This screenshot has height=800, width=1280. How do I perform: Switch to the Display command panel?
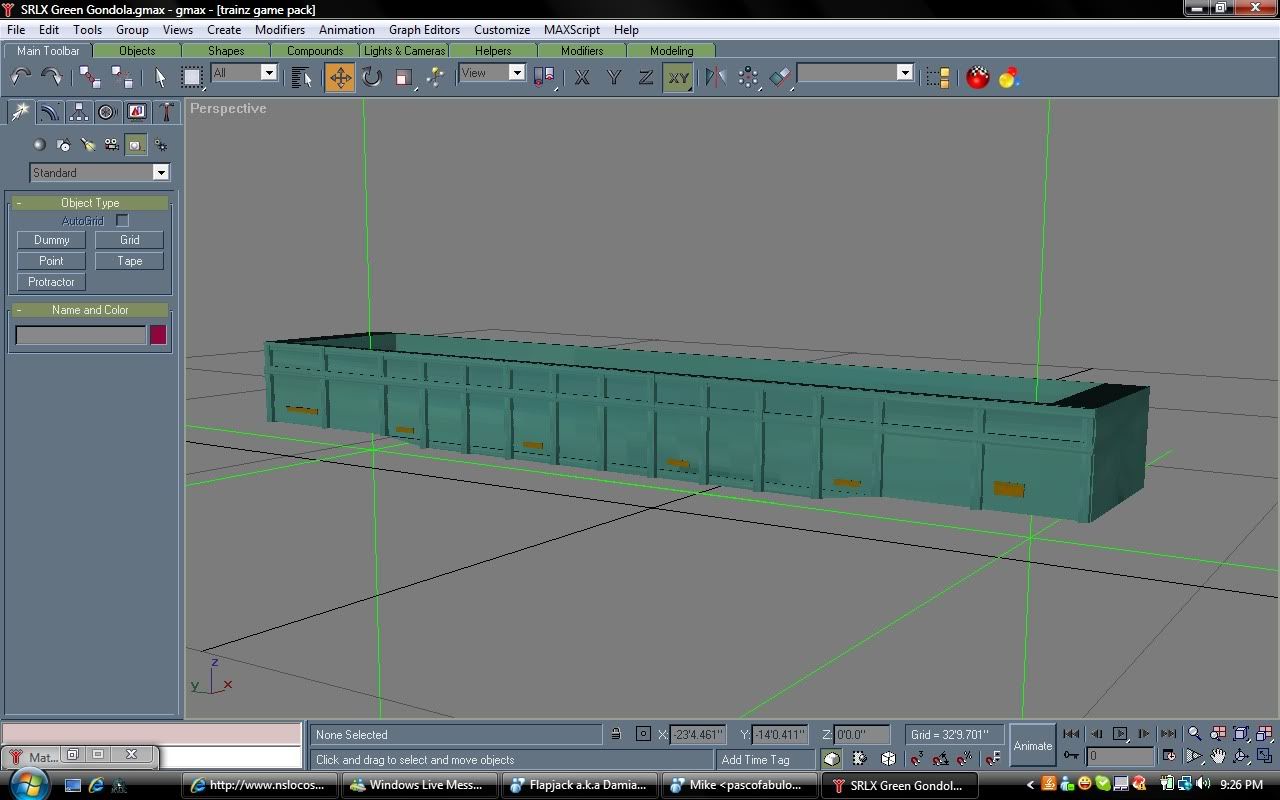(x=137, y=112)
